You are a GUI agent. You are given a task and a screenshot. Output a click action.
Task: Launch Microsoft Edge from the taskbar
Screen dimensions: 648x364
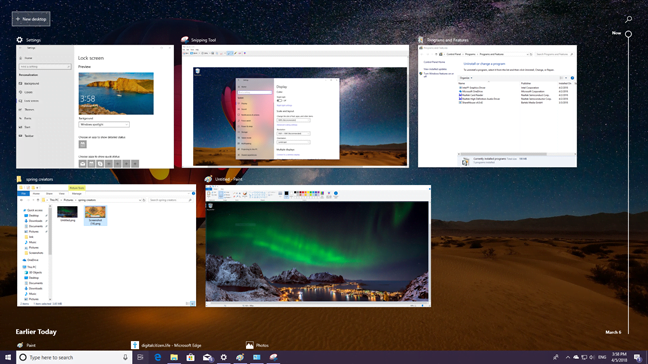157,357
